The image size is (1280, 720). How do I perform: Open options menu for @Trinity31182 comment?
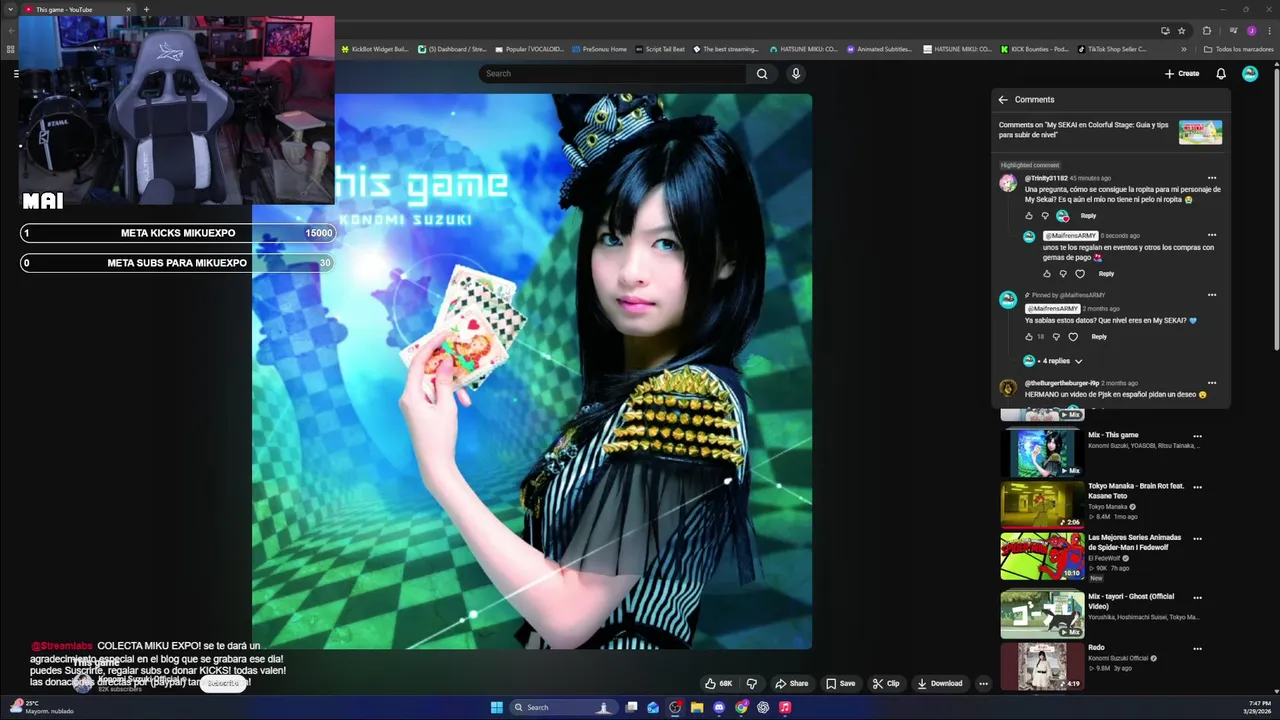tap(1212, 178)
